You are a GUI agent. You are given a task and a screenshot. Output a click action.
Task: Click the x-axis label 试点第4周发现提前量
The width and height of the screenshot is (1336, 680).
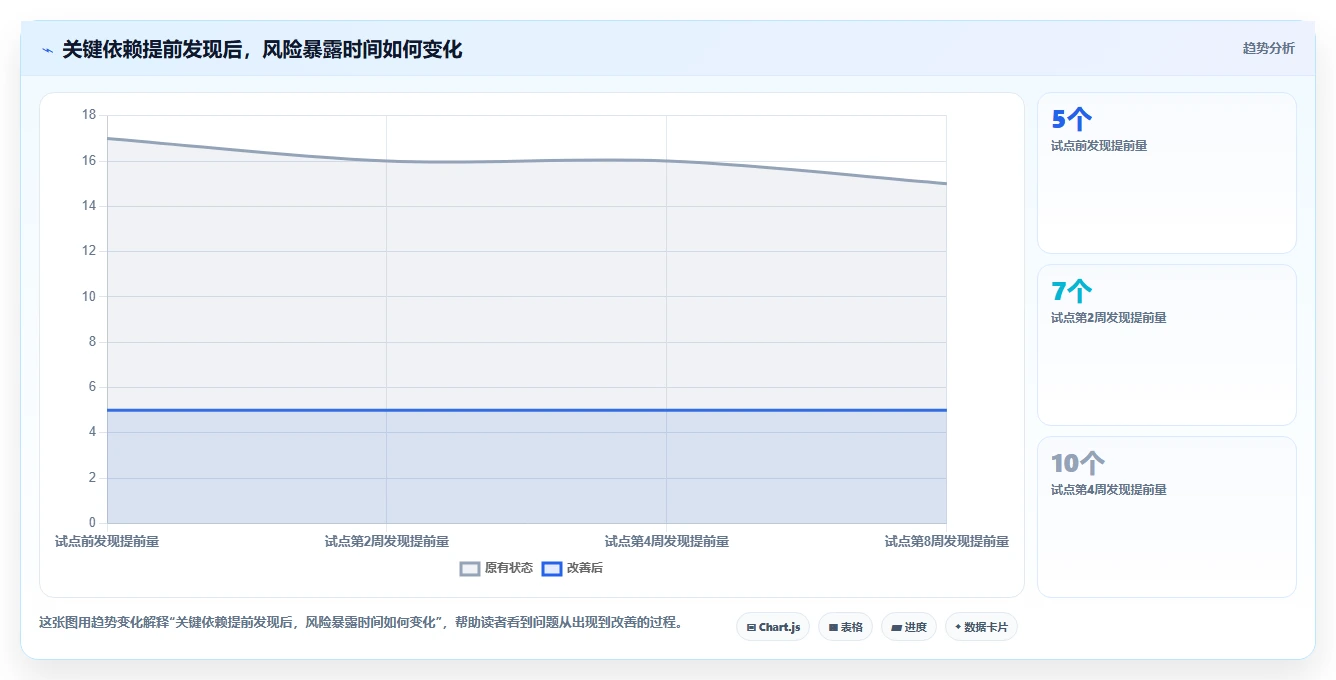point(667,541)
